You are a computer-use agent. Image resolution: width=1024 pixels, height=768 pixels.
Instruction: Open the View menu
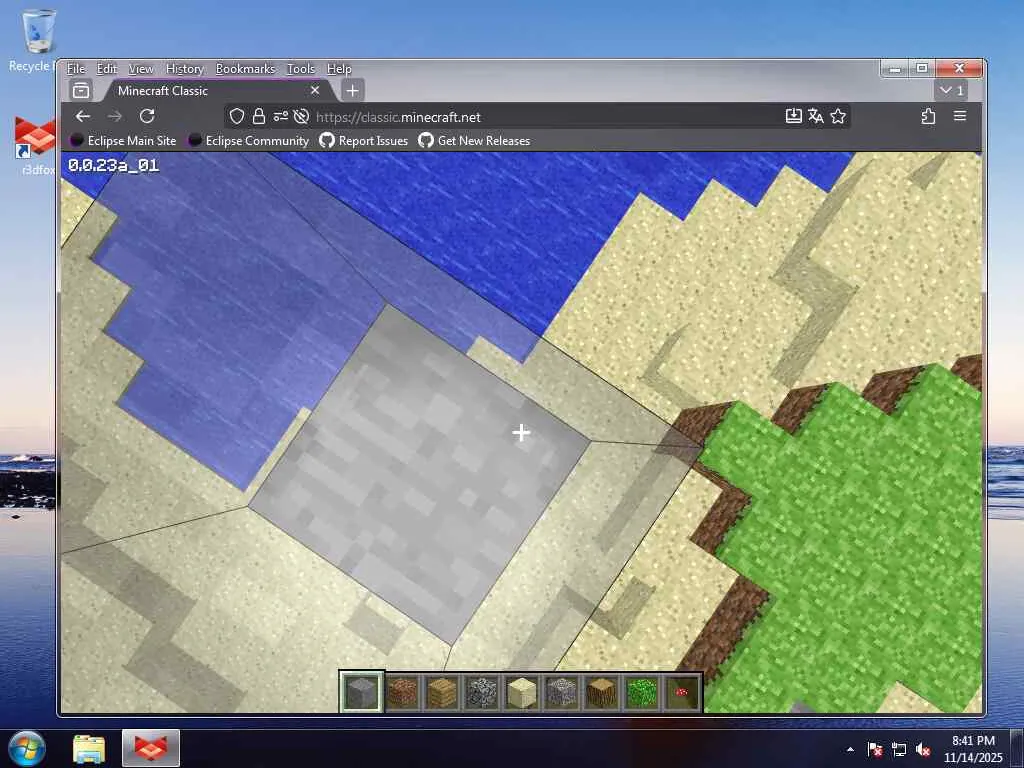(141, 69)
